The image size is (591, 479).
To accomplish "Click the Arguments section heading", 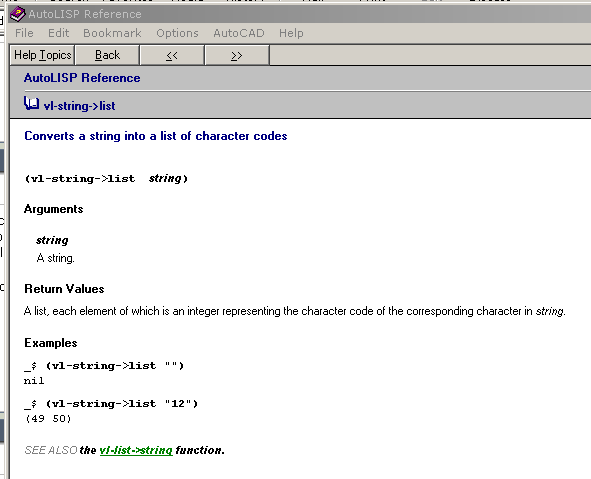I will (54, 209).
